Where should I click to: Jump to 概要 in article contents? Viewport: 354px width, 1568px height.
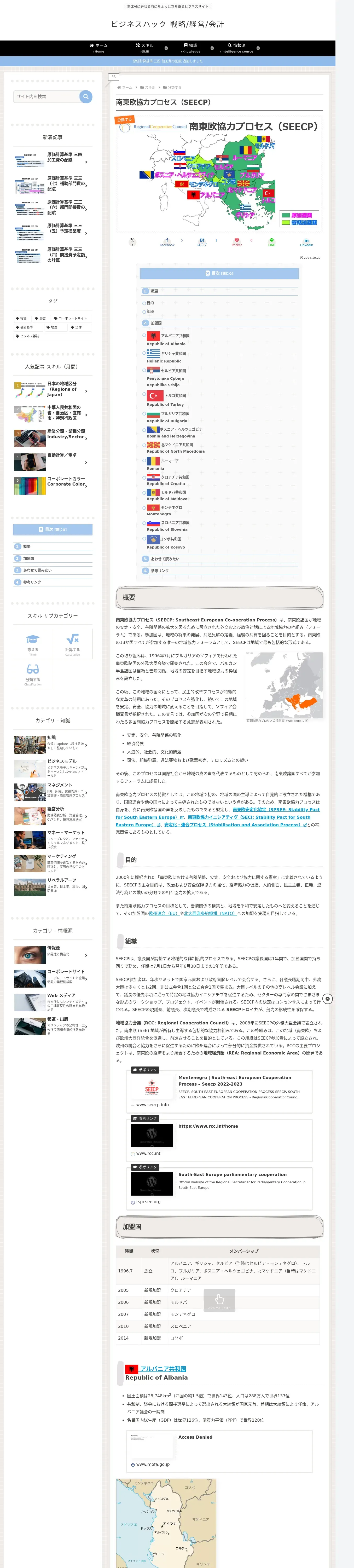154,292
